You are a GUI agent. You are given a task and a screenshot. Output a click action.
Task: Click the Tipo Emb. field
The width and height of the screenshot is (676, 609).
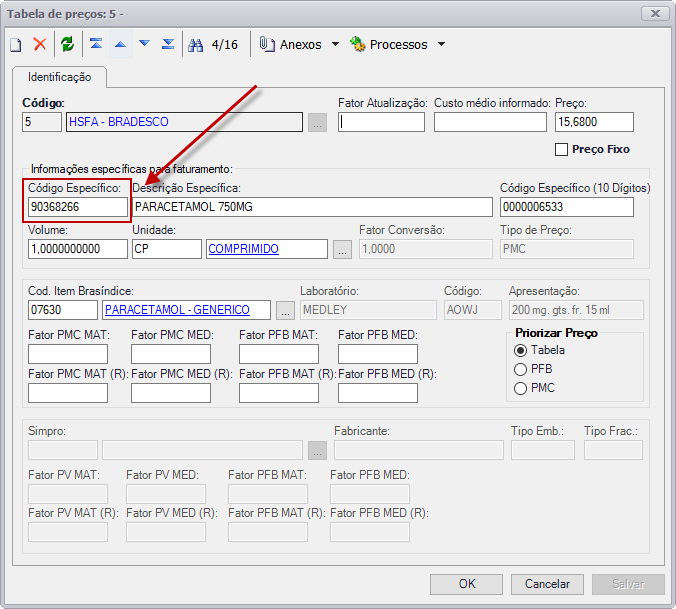coord(543,450)
